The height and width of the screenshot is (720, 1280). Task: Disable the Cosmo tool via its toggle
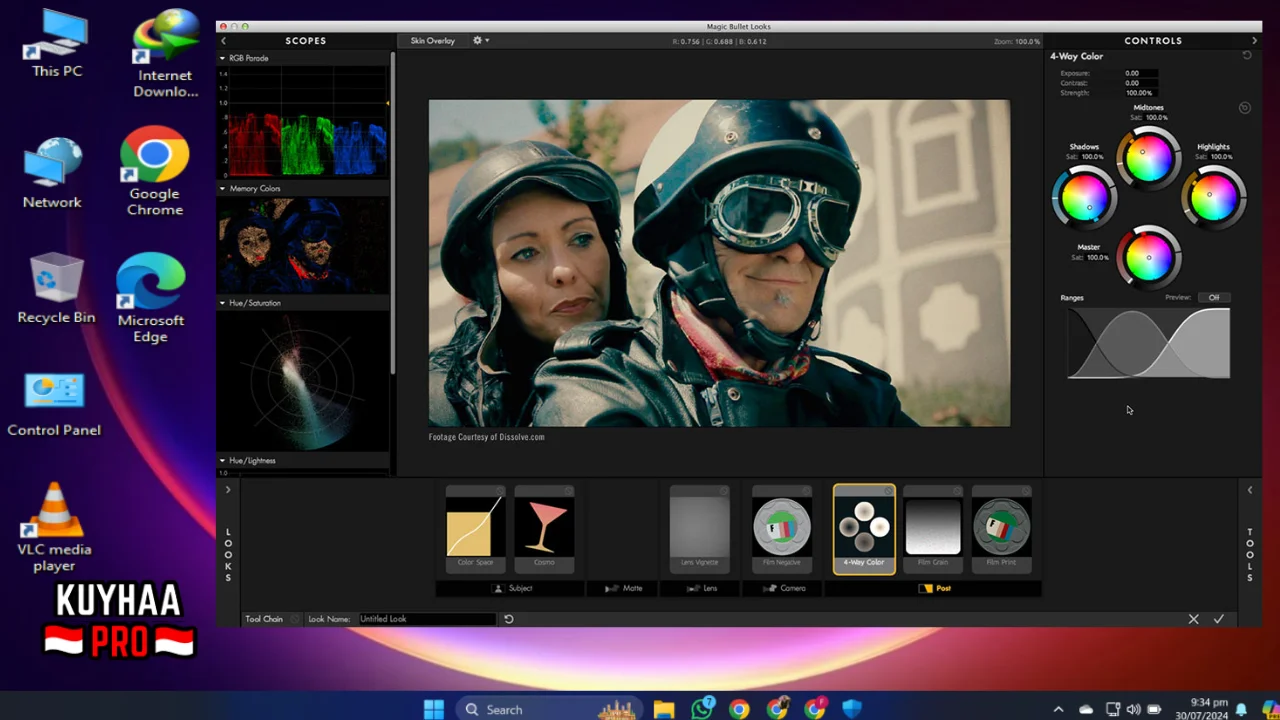tap(568, 491)
